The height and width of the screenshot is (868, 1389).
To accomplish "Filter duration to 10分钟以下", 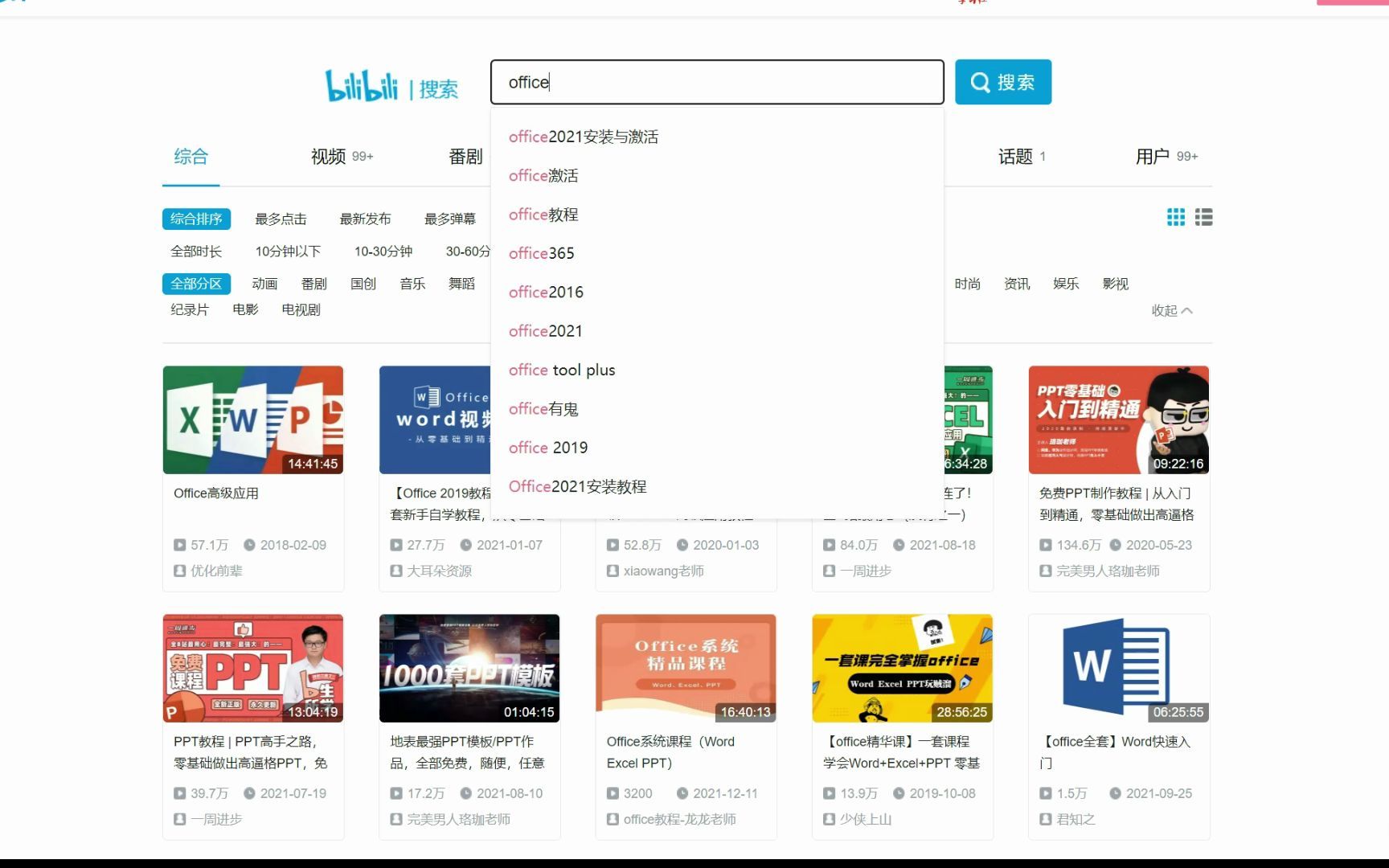I will coord(288,252).
